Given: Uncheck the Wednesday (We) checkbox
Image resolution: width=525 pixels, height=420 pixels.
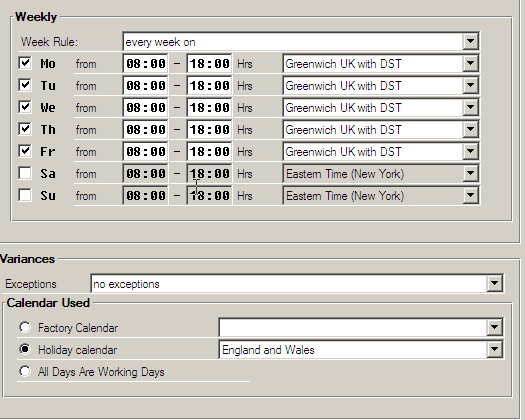Looking at the screenshot, I should coord(25,107).
